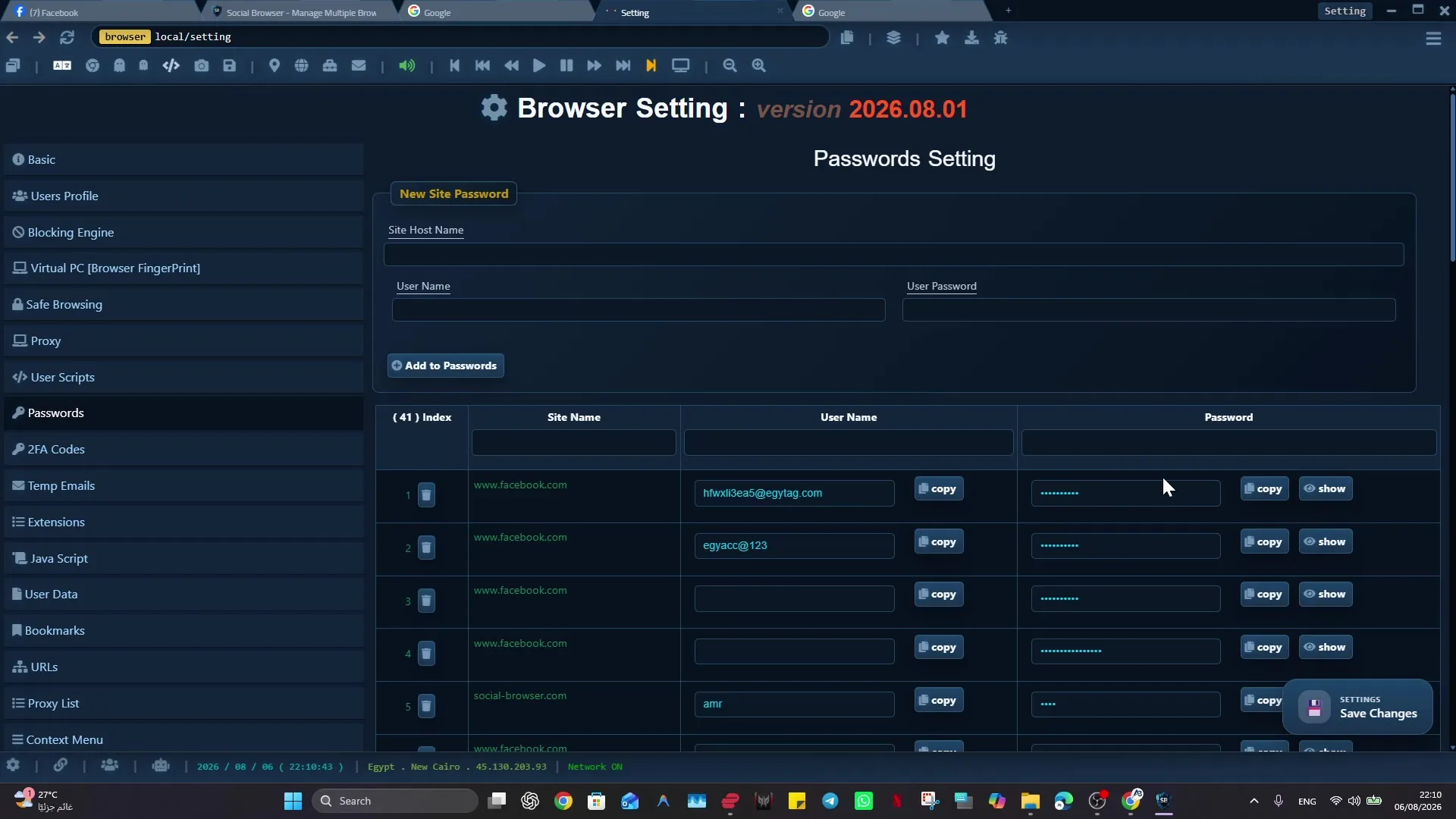Click the toolbox icon in toolbar
This screenshot has height=819, width=1456.
point(330,65)
